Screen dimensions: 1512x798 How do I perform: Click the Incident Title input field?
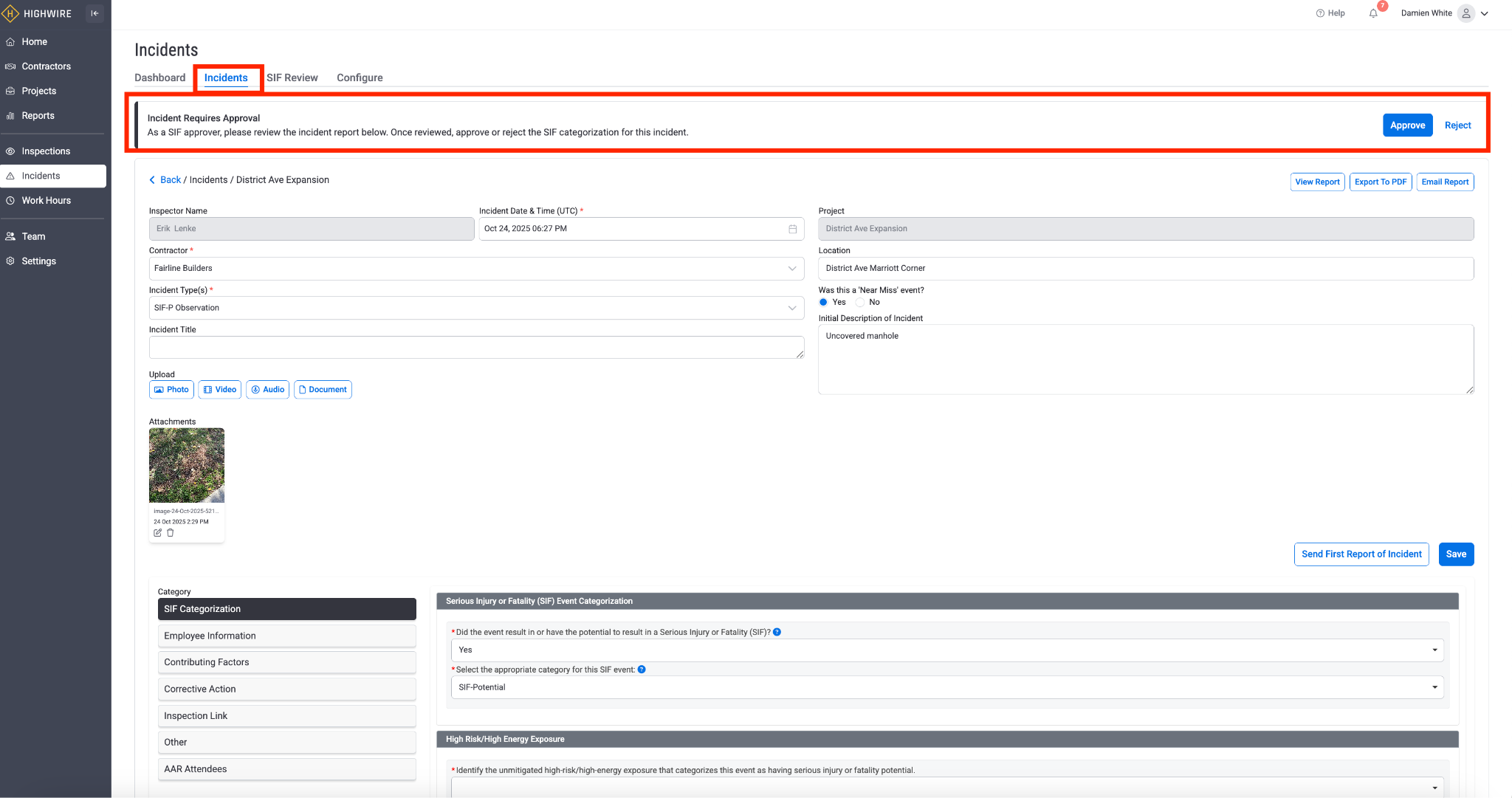[x=476, y=348]
